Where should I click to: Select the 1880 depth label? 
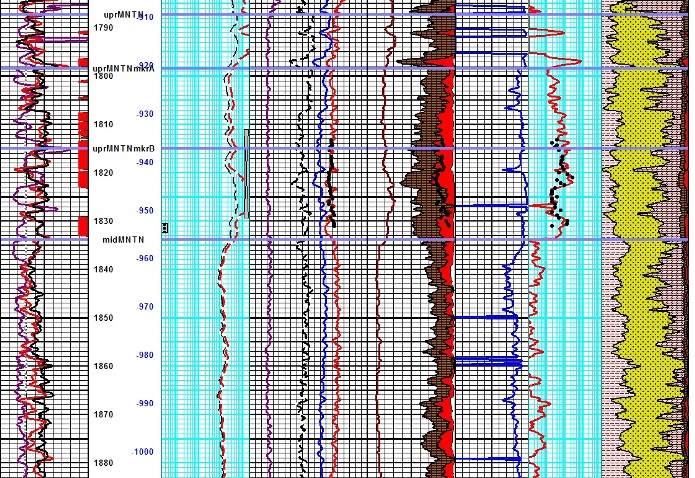(x=104, y=462)
